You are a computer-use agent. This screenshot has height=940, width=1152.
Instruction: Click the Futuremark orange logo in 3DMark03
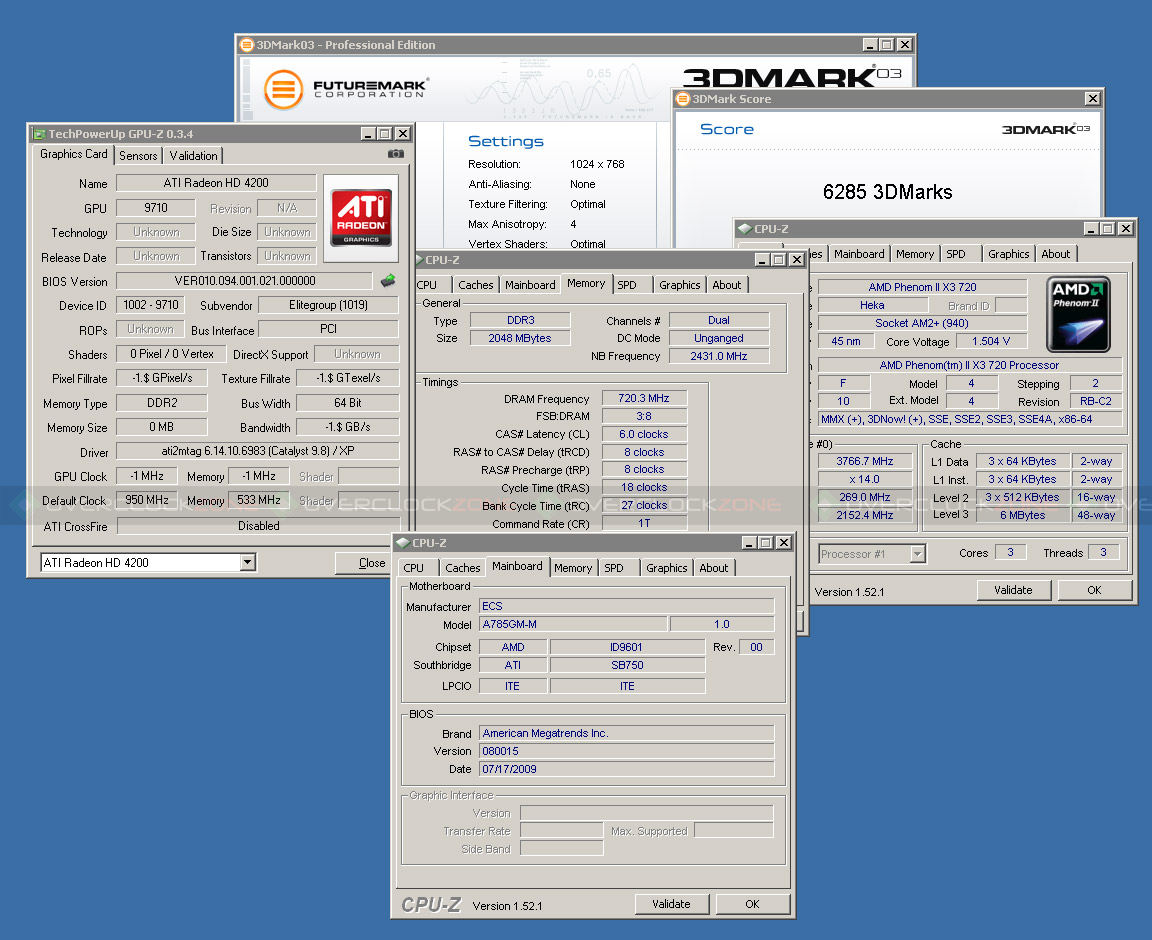284,89
